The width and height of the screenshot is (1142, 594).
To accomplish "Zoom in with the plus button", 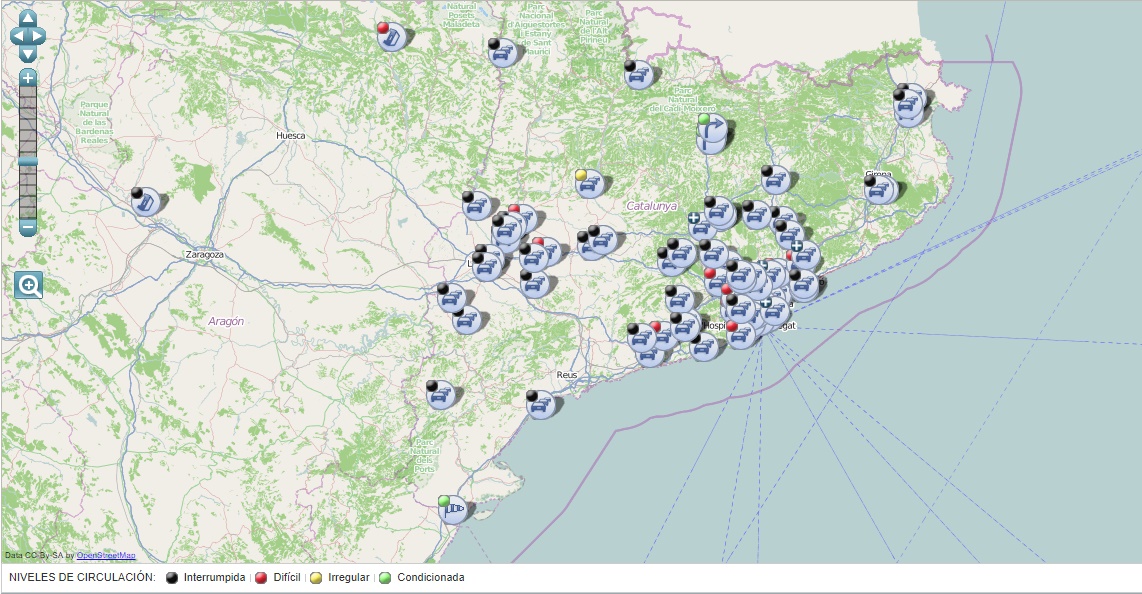I will click(x=28, y=78).
